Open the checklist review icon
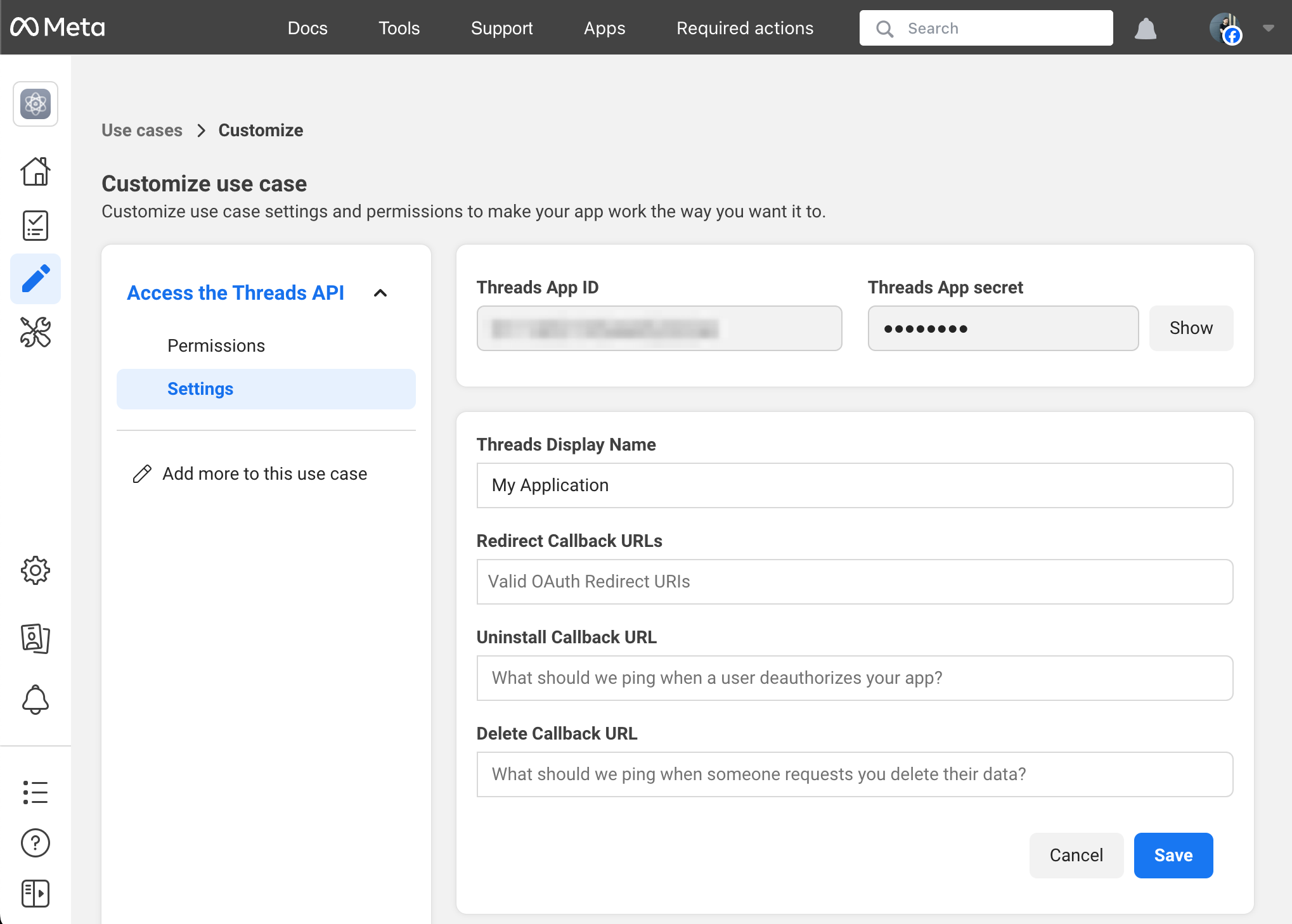The image size is (1292, 924). (36, 226)
